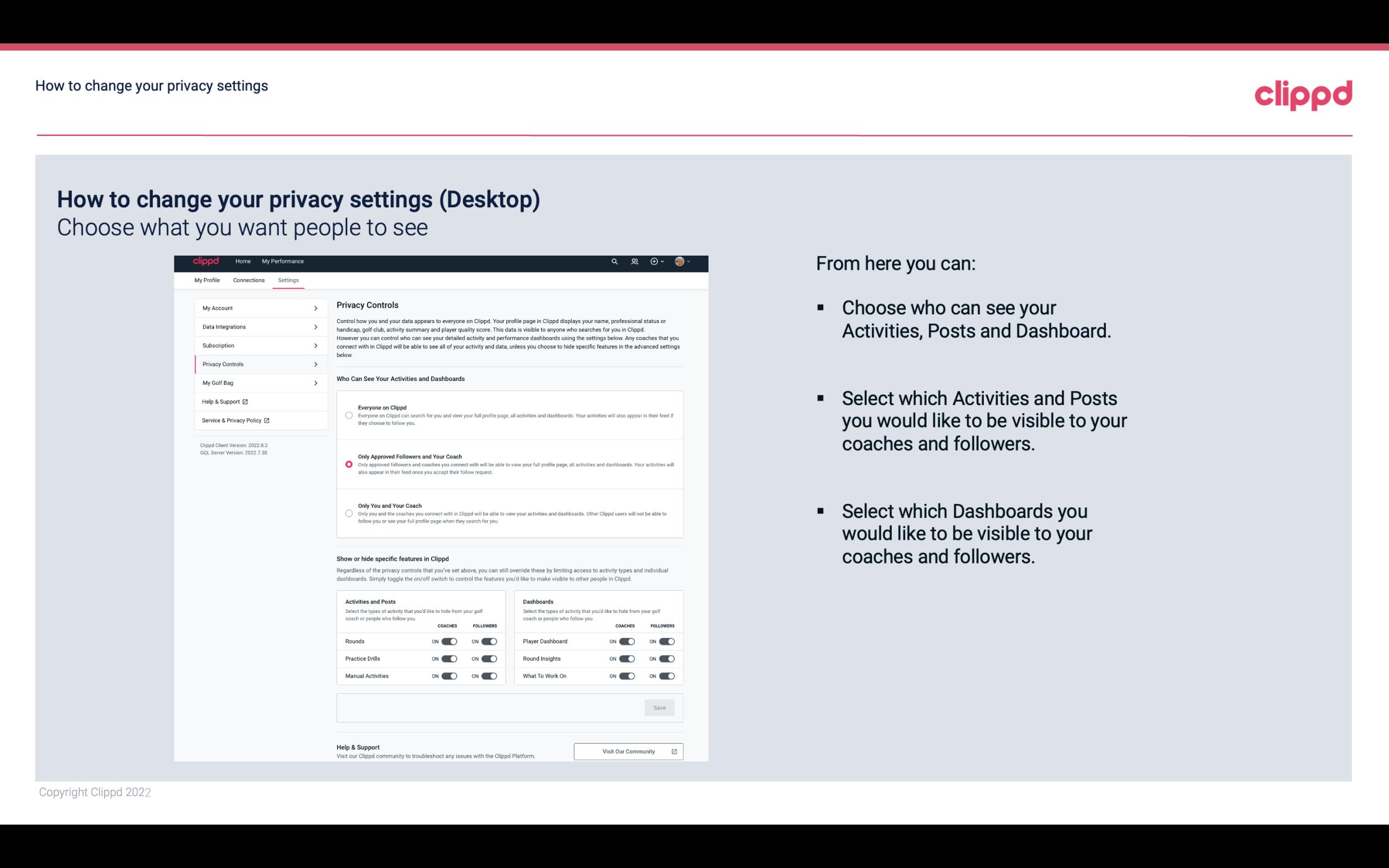Viewport: 1389px width, 868px height.
Task: Select the Only Approved Followers radio button
Action: [x=348, y=464]
